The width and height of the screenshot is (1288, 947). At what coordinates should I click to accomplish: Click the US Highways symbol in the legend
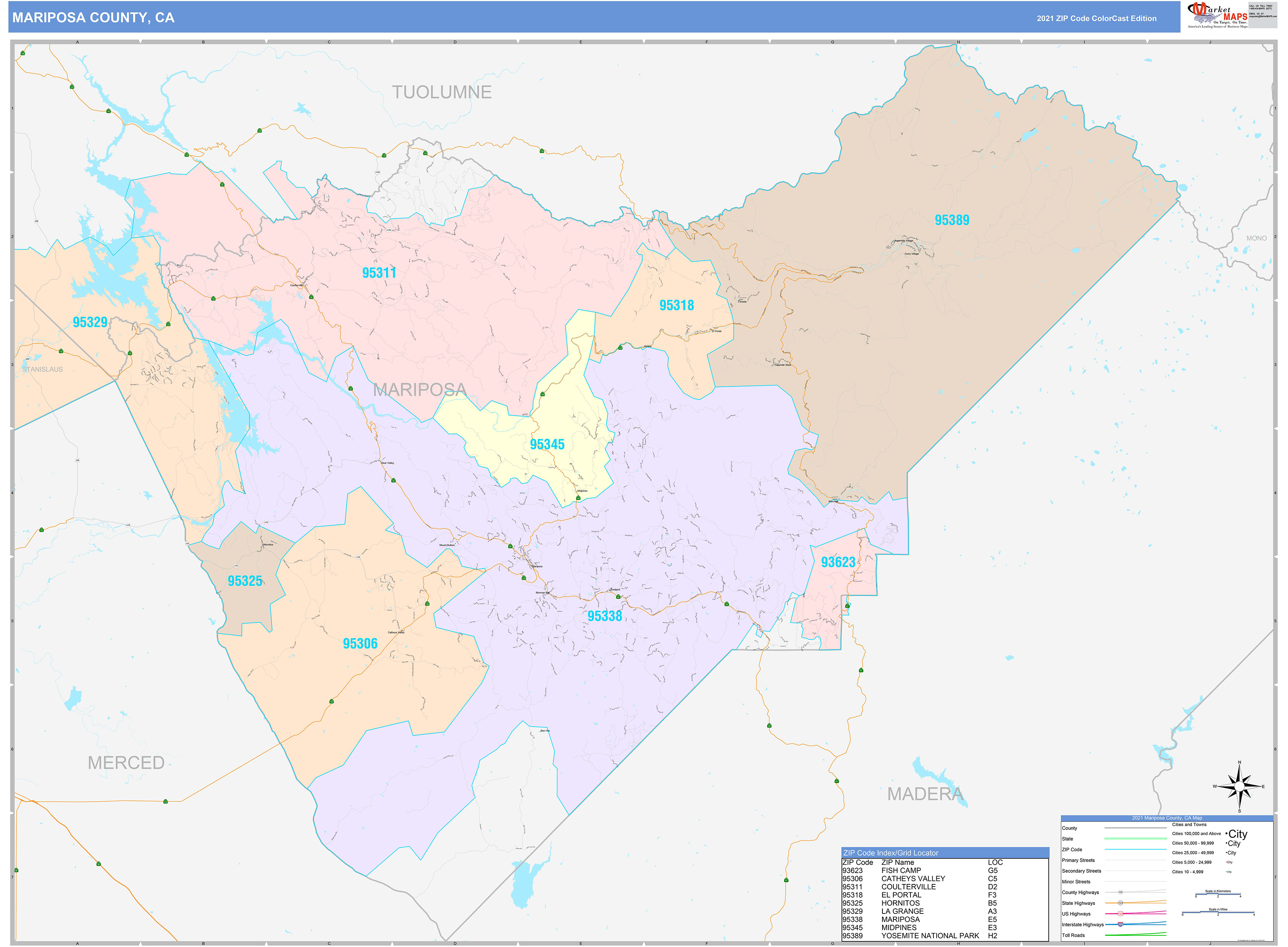pyautogui.click(x=1121, y=913)
